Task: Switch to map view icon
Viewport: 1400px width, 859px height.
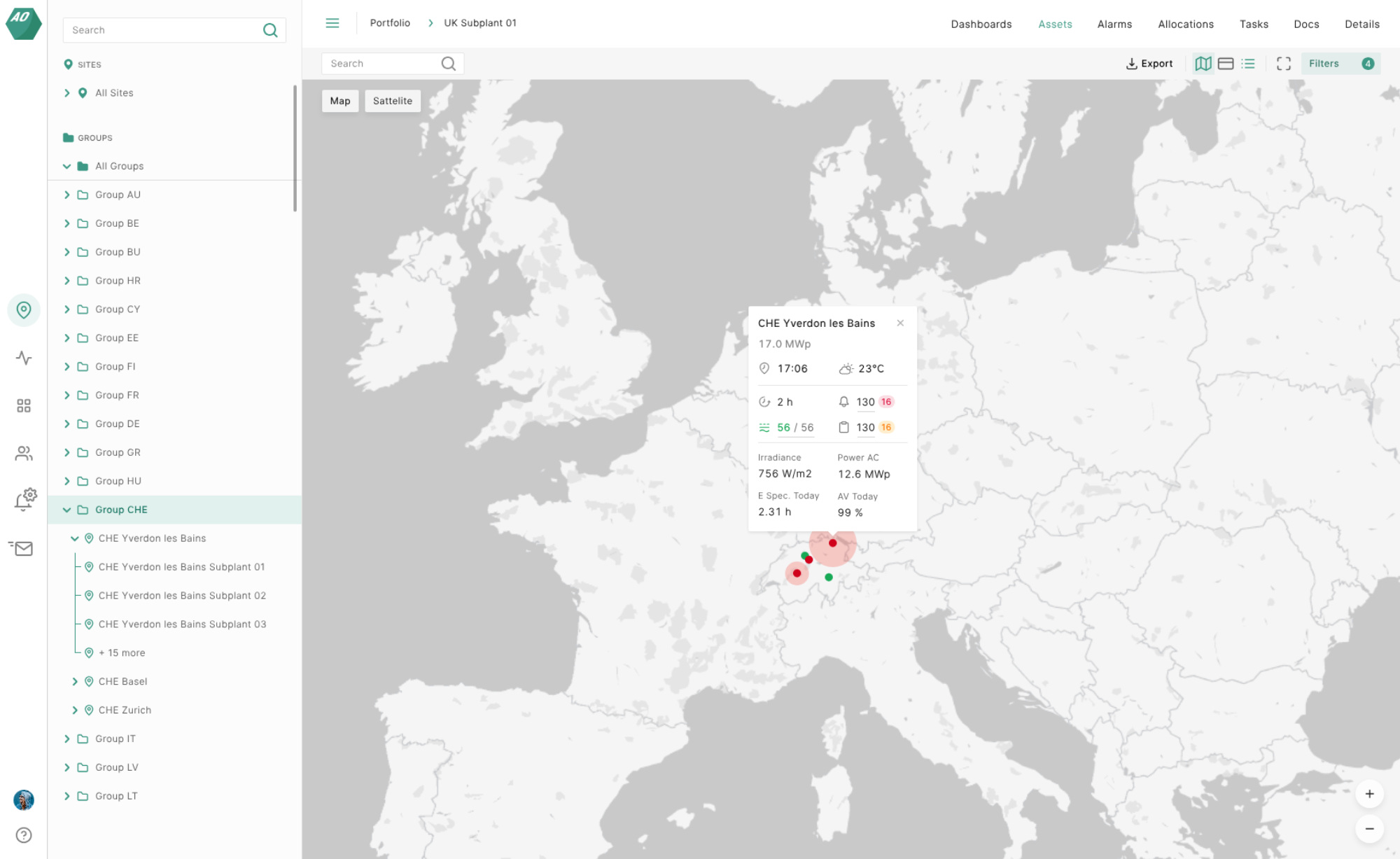Action: [1203, 64]
